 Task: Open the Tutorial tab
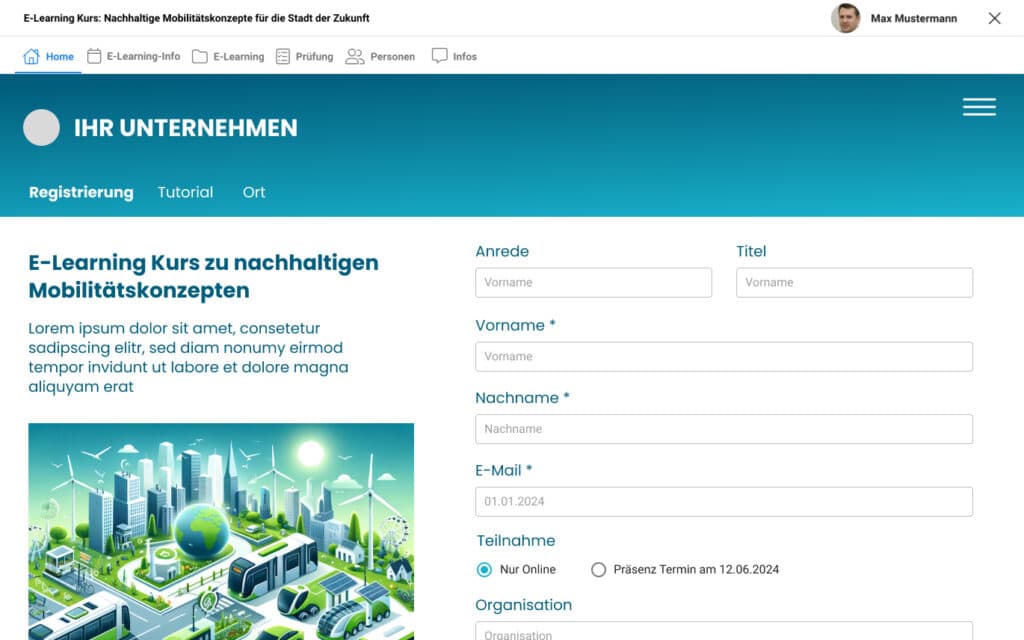[x=185, y=192]
